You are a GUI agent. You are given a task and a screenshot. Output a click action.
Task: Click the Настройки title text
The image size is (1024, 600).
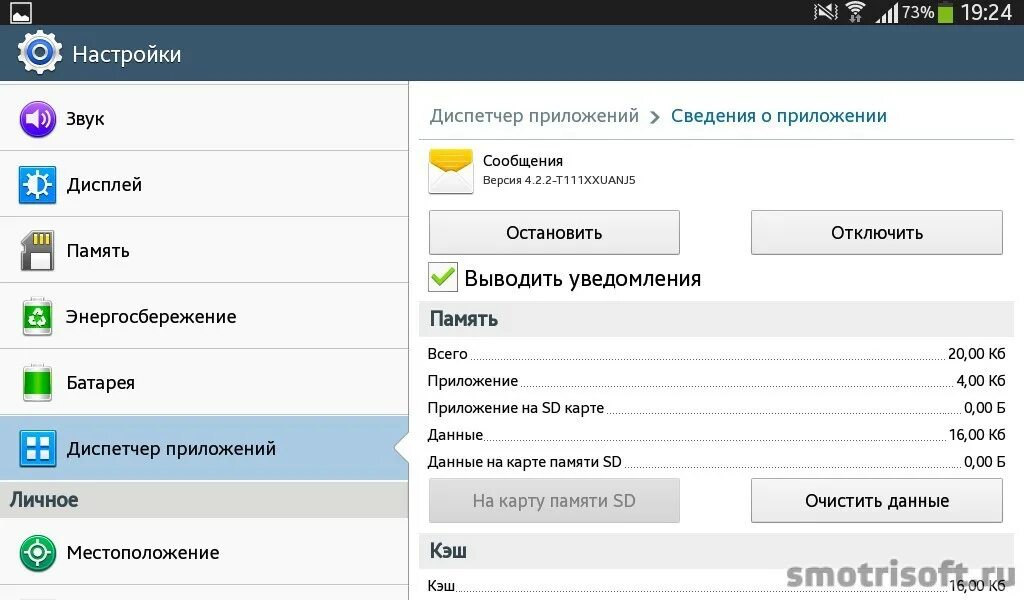pyautogui.click(x=127, y=54)
